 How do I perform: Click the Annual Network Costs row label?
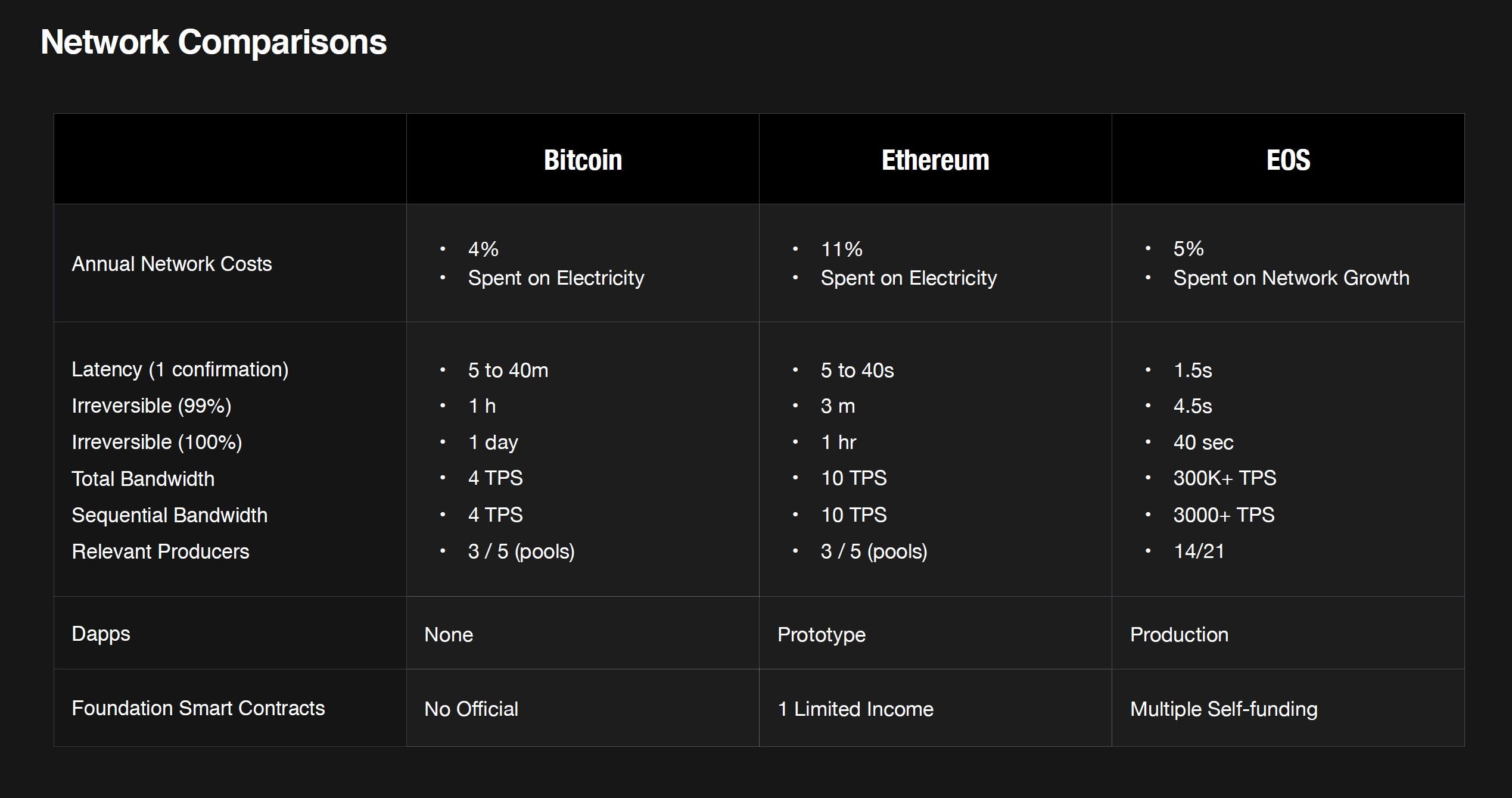coord(172,264)
